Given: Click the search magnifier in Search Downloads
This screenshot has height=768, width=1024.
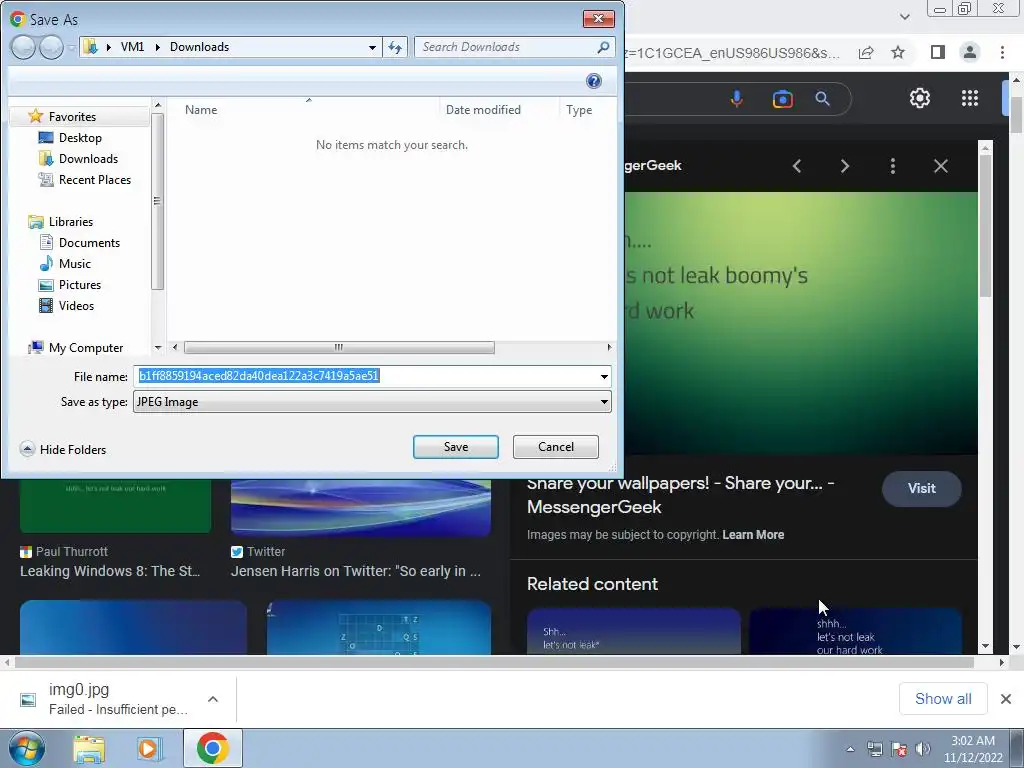Looking at the screenshot, I should tap(603, 47).
